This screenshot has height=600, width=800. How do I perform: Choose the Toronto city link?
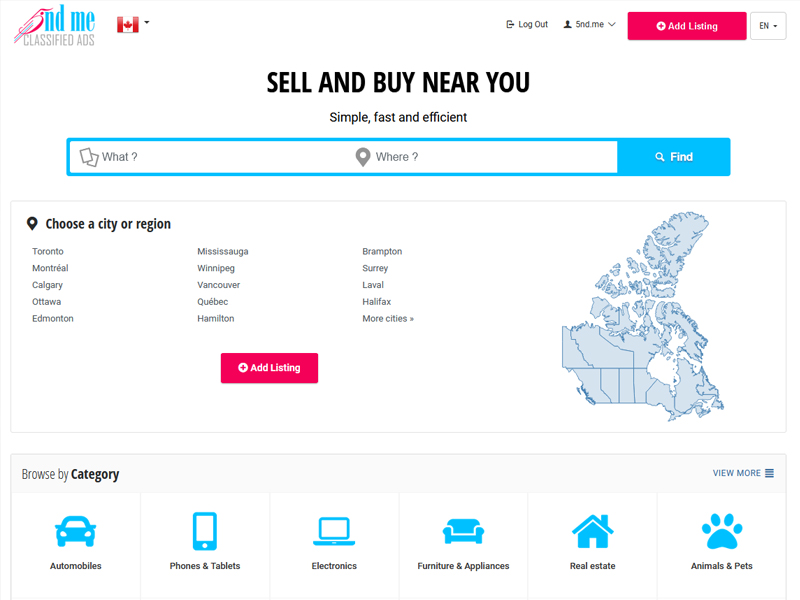48,252
